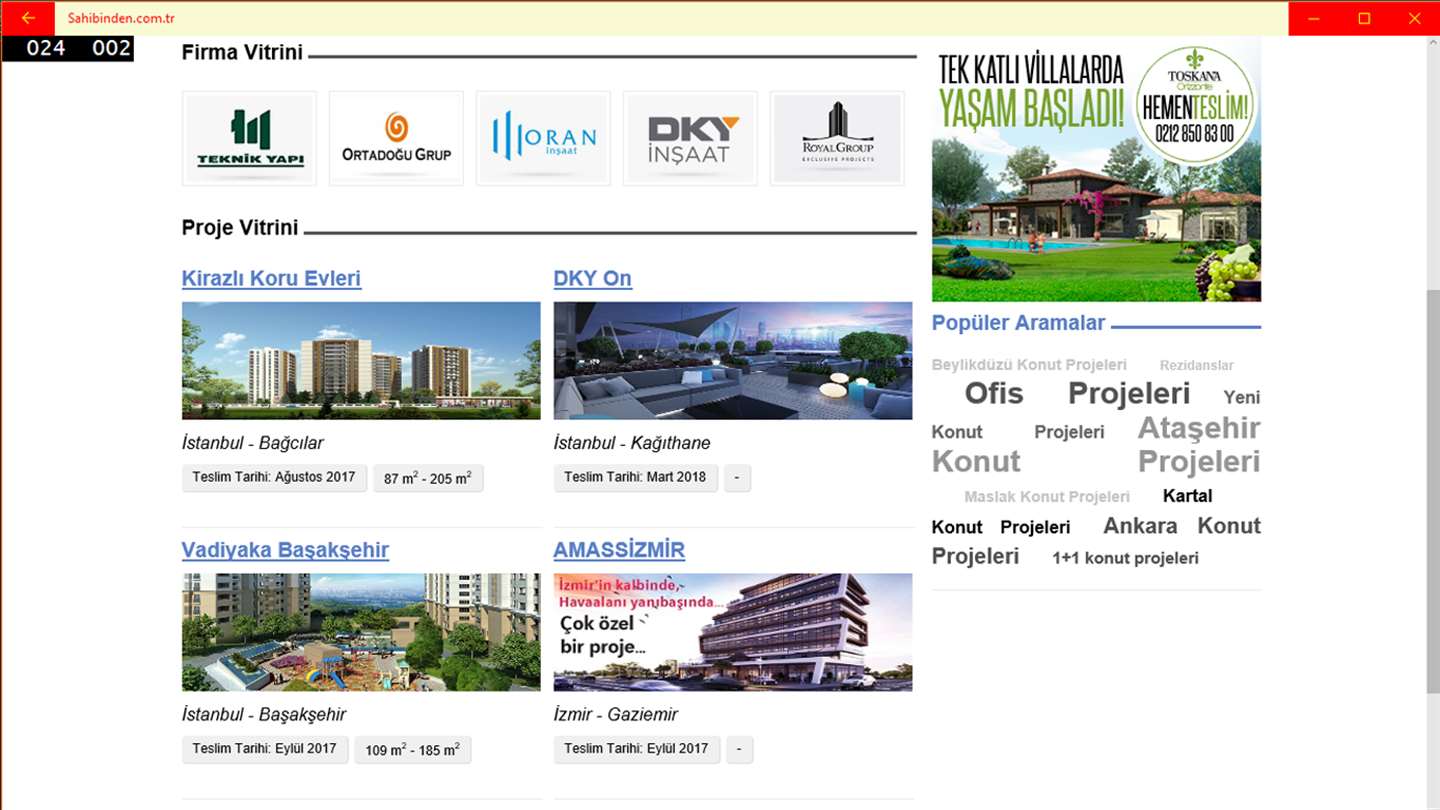Select Teslim Tarihi: Ağustos 2017 tag

pyautogui.click(x=274, y=478)
